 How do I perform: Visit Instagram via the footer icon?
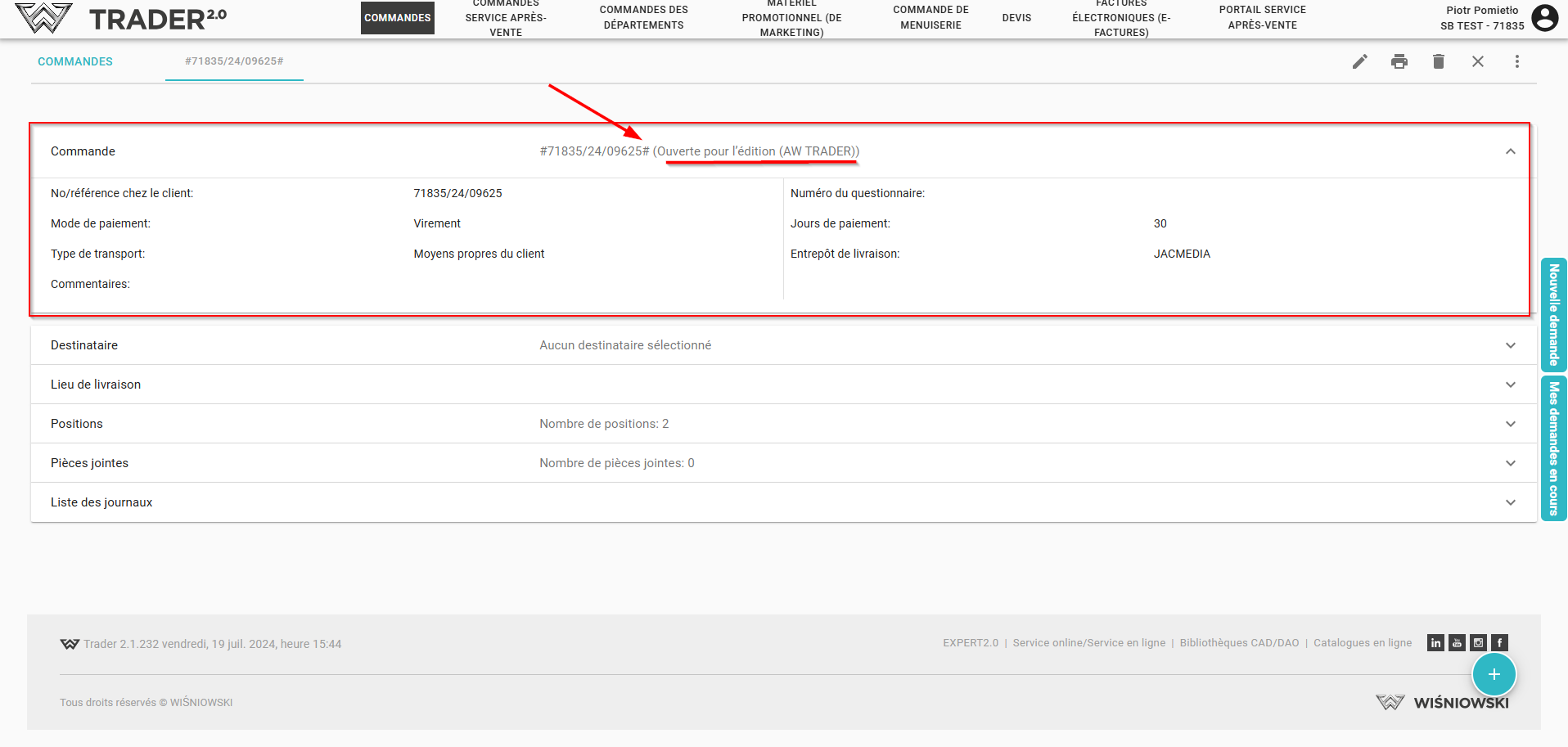pos(1478,643)
